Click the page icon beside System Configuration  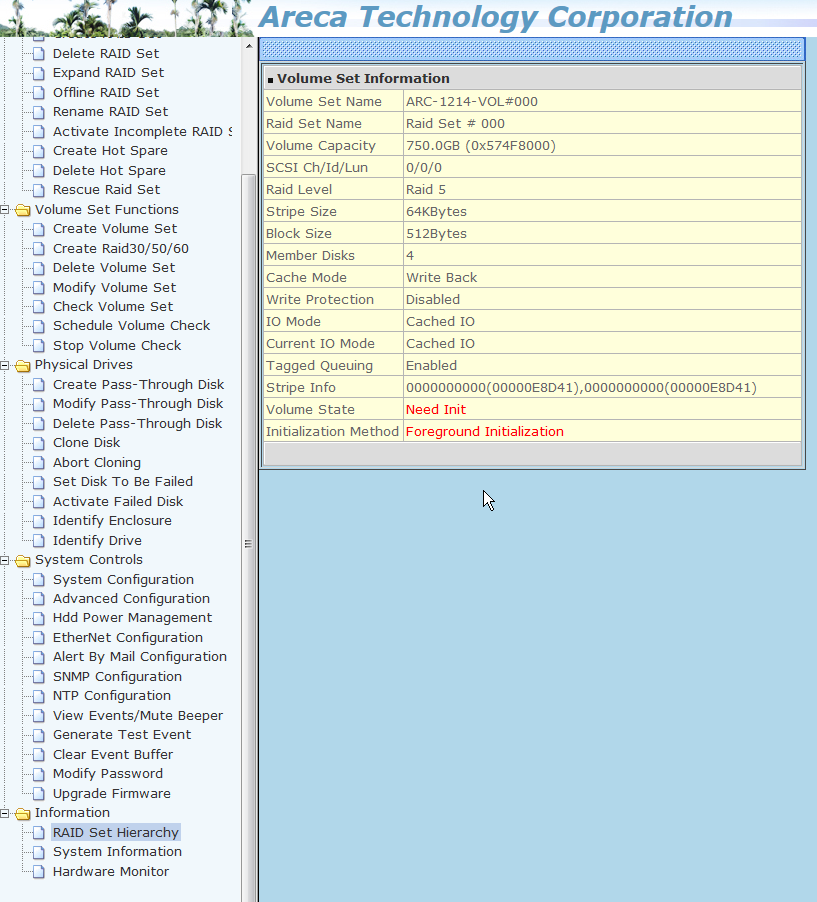pos(39,580)
